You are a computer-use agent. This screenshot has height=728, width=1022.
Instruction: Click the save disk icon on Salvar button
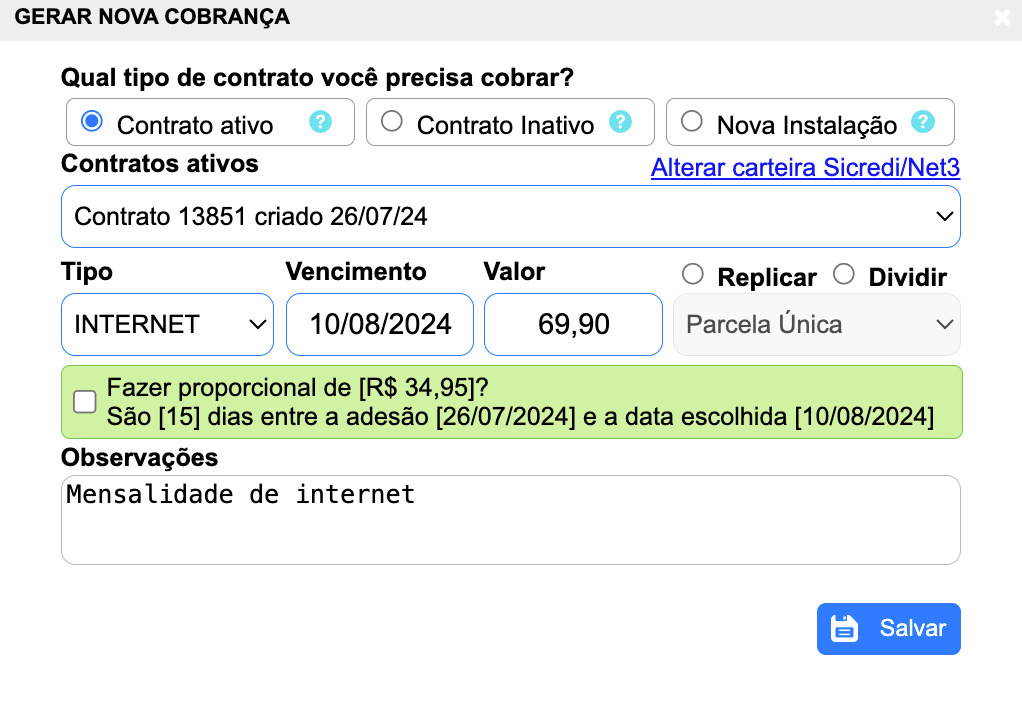(x=846, y=628)
